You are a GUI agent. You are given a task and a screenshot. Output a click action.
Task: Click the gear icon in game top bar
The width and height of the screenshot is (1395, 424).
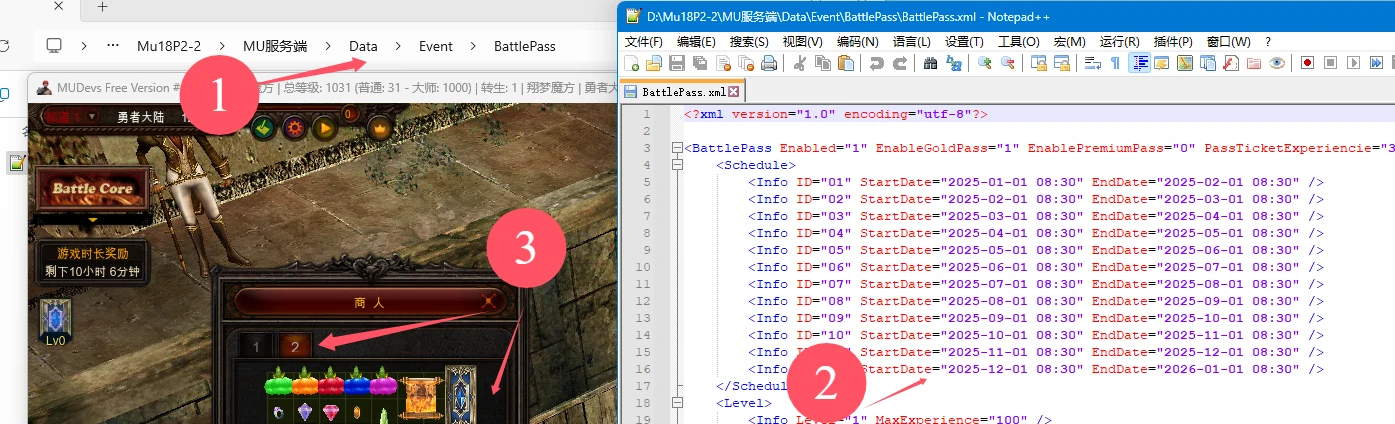pyautogui.click(x=294, y=127)
